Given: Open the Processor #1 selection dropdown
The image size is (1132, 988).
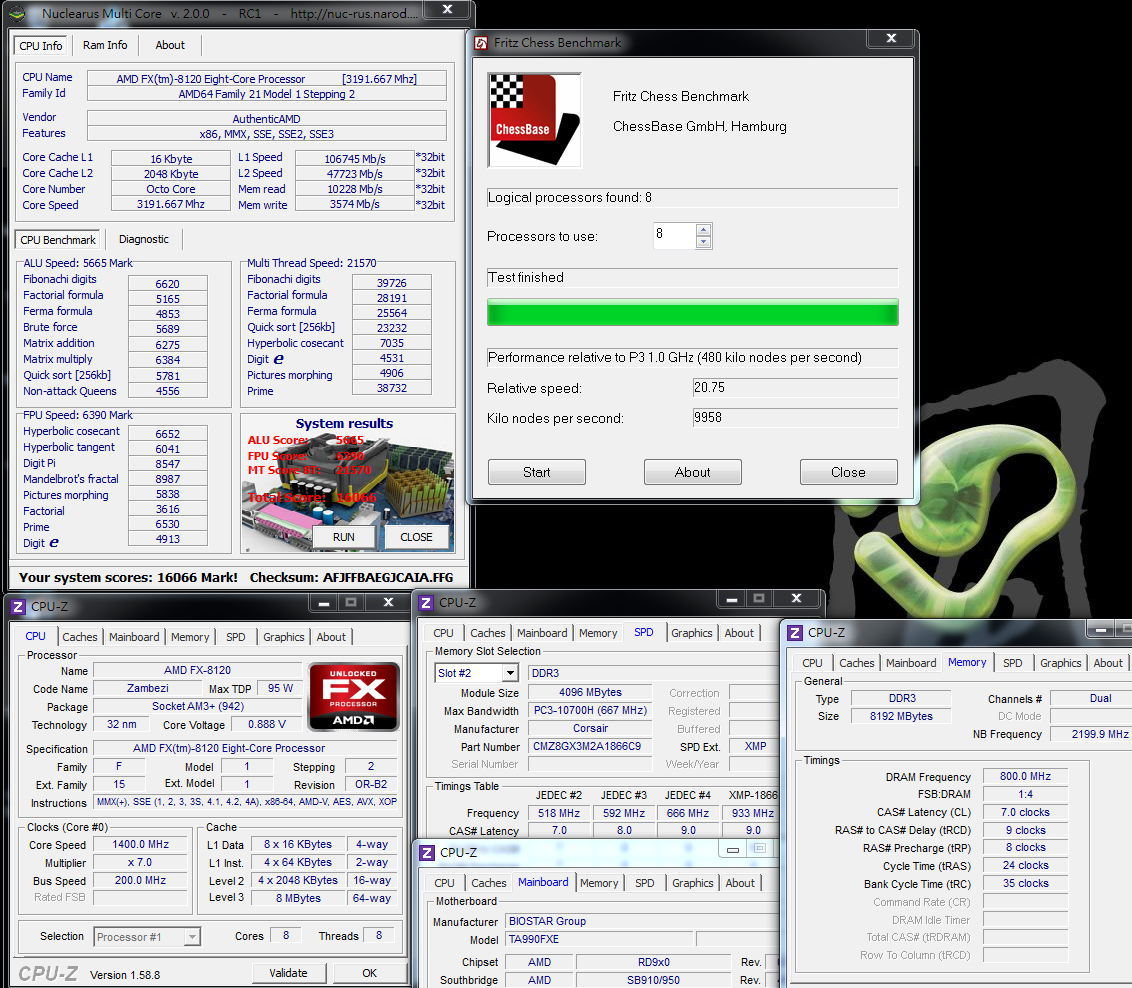Looking at the screenshot, I should pyautogui.click(x=192, y=937).
